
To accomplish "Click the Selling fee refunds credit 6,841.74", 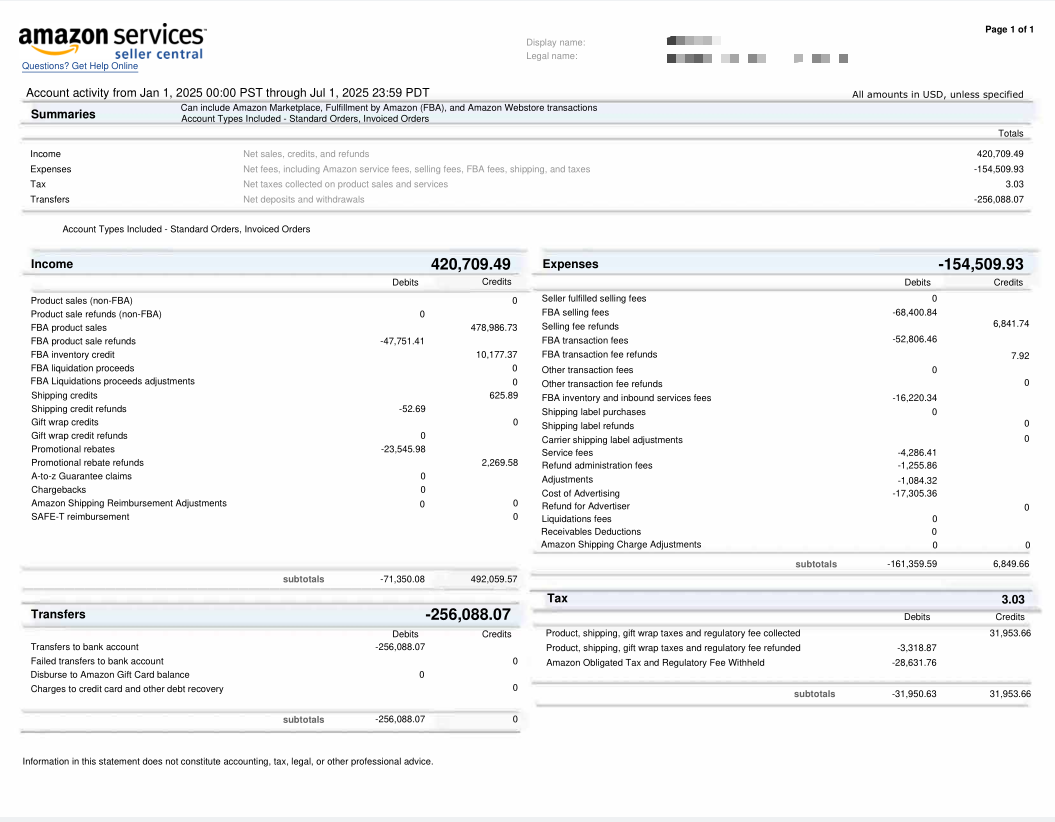I will (1010, 324).
